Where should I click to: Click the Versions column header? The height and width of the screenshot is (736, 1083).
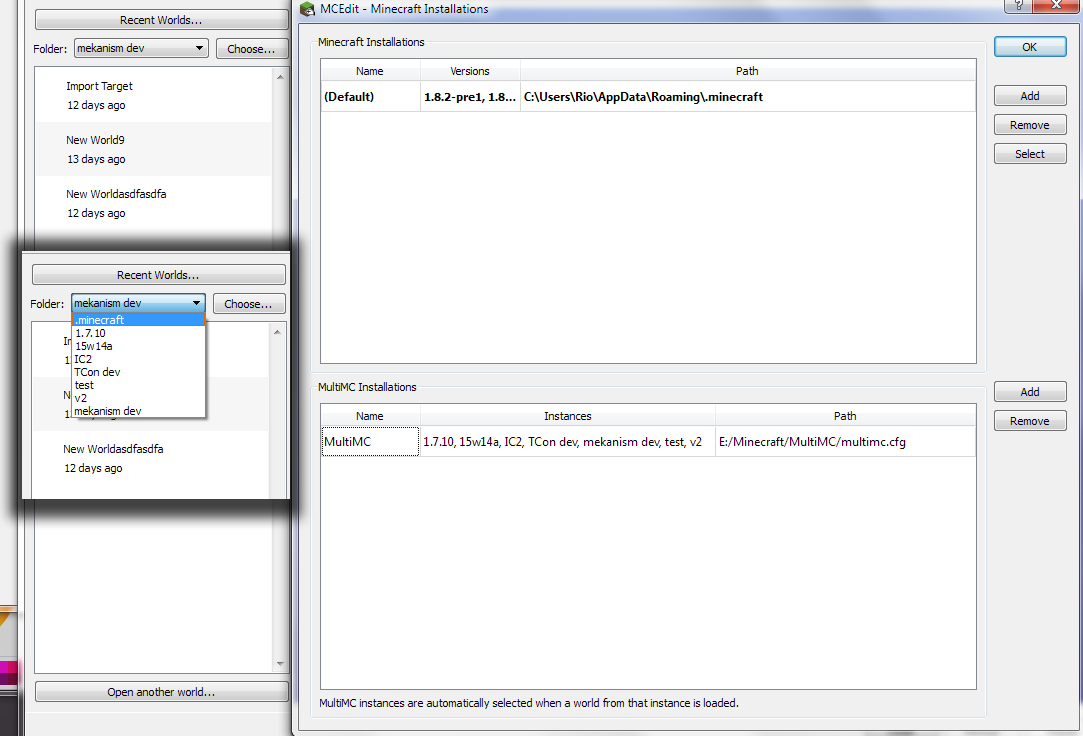(470, 71)
